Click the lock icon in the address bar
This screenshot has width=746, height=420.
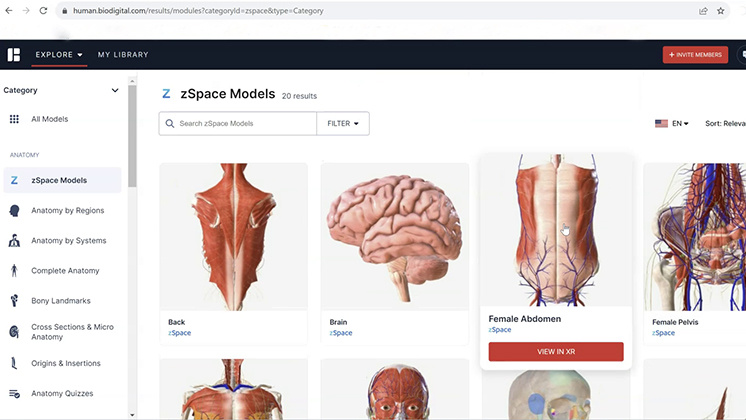point(65,10)
